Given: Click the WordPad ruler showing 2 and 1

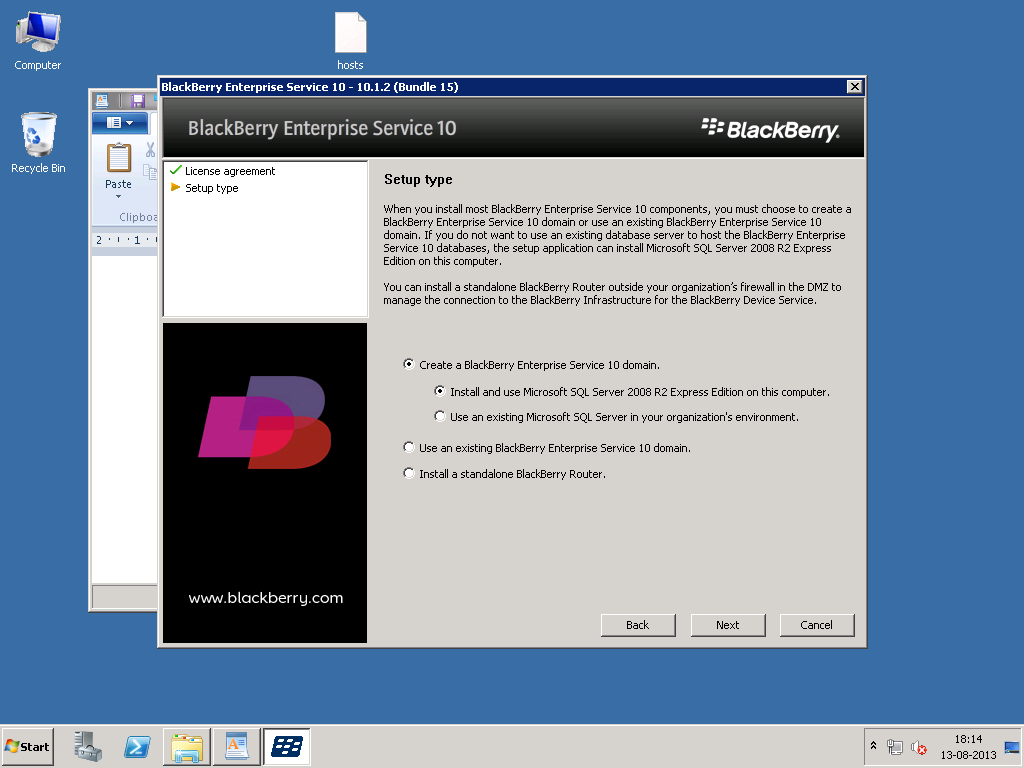Looking at the screenshot, I should click(x=125, y=240).
